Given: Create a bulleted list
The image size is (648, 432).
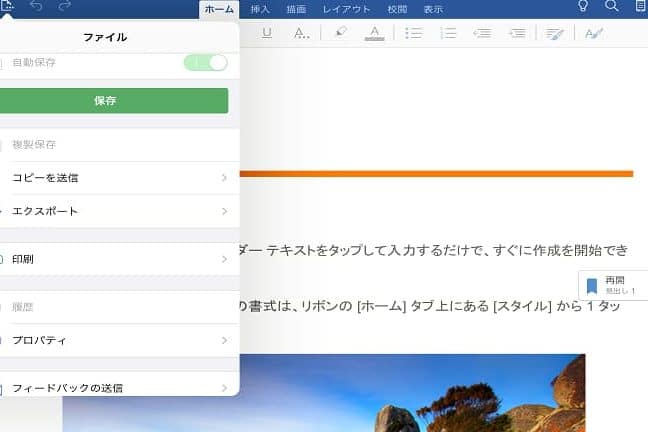Looking at the screenshot, I should pos(413,33).
